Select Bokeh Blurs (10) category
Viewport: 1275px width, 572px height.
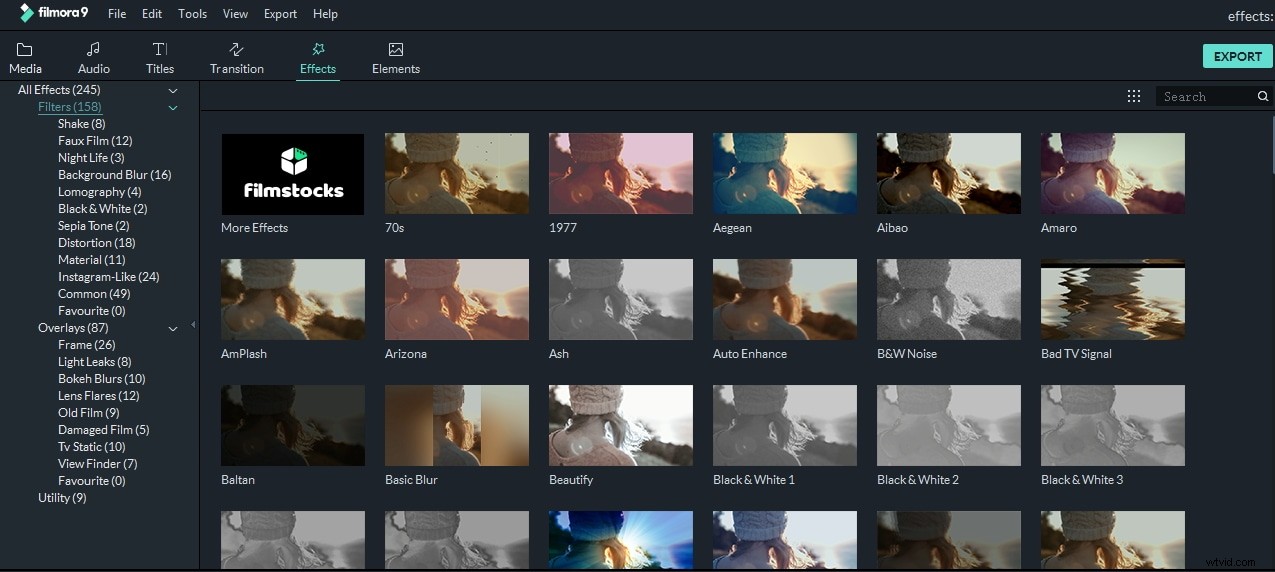[101, 379]
